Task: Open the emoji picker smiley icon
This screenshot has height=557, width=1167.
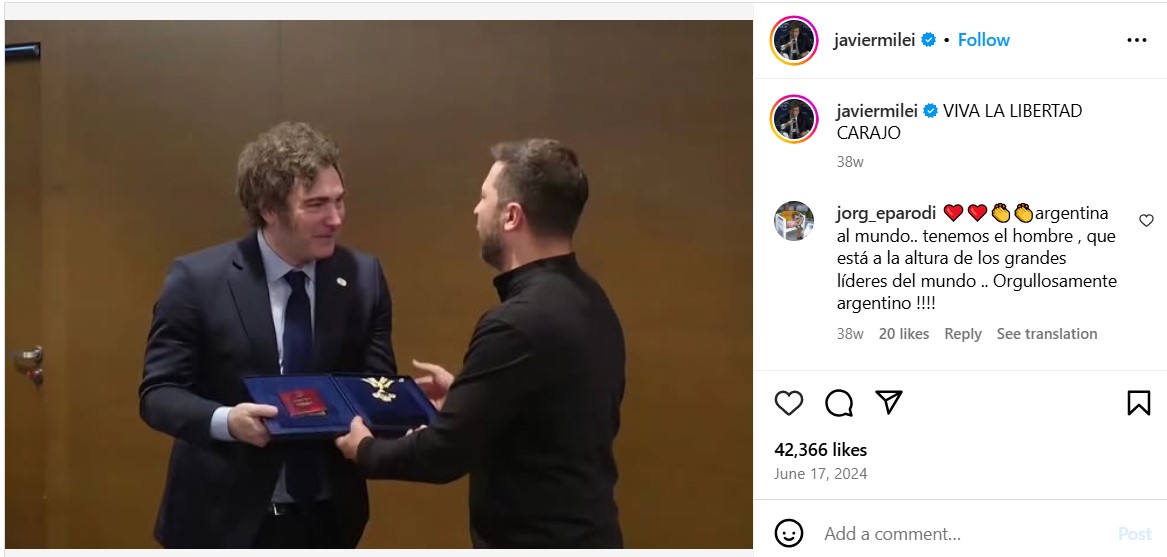Action: tap(789, 533)
